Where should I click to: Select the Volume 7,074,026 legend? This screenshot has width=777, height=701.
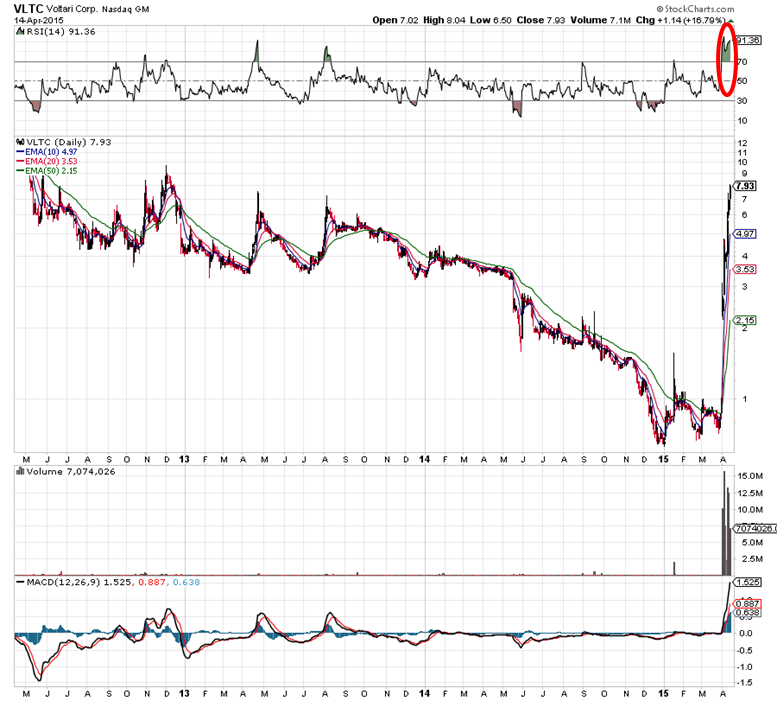click(x=70, y=472)
